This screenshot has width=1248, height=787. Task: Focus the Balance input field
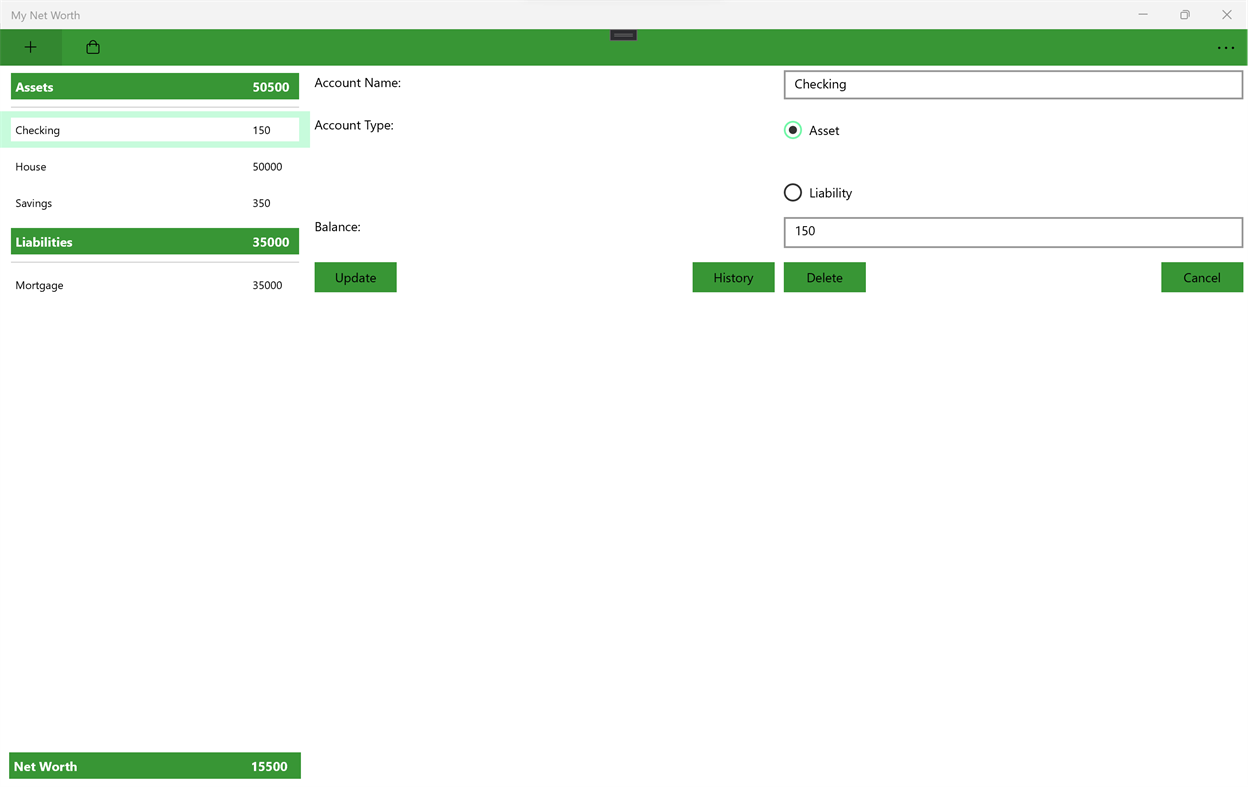[1013, 231]
